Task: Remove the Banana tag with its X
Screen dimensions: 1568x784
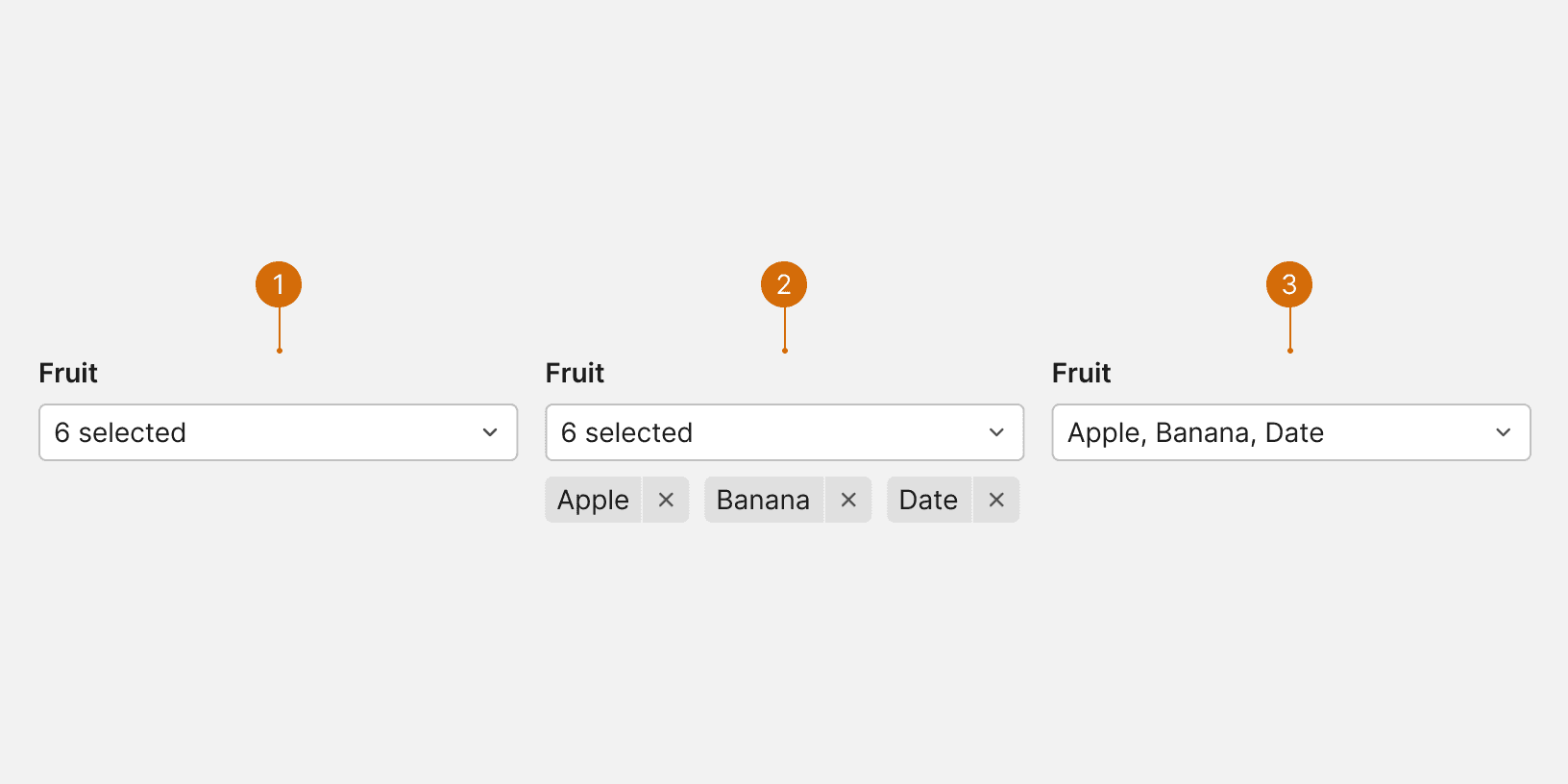Action: pos(848,500)
